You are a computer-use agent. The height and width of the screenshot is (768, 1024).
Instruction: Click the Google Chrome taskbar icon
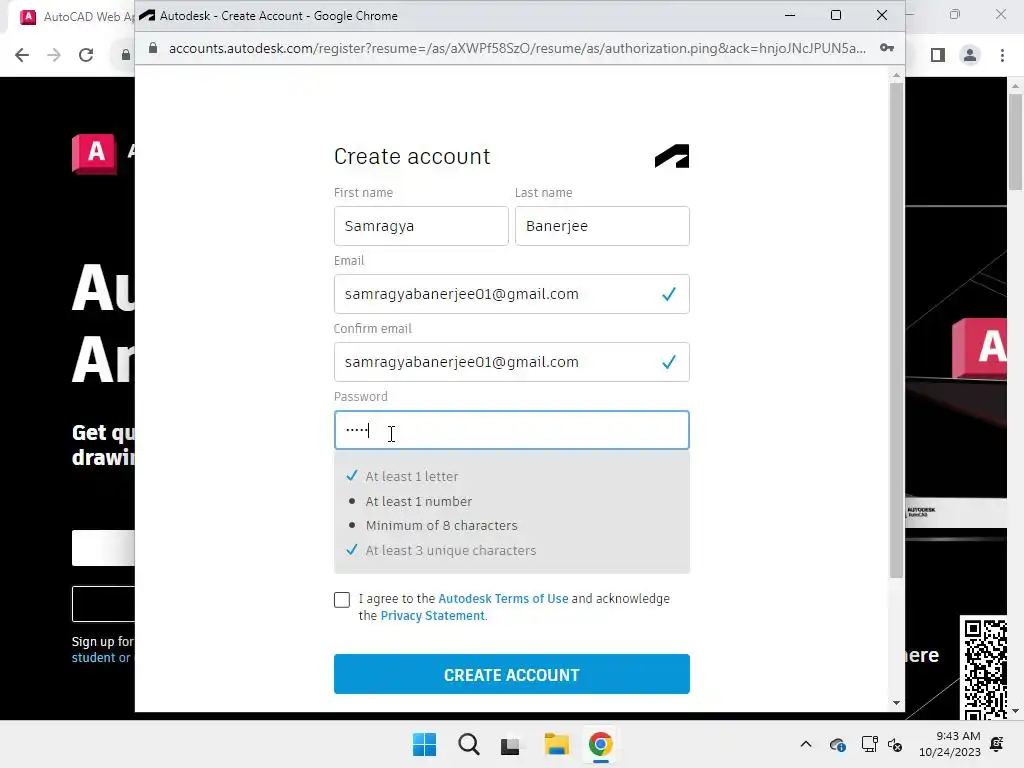600,744
